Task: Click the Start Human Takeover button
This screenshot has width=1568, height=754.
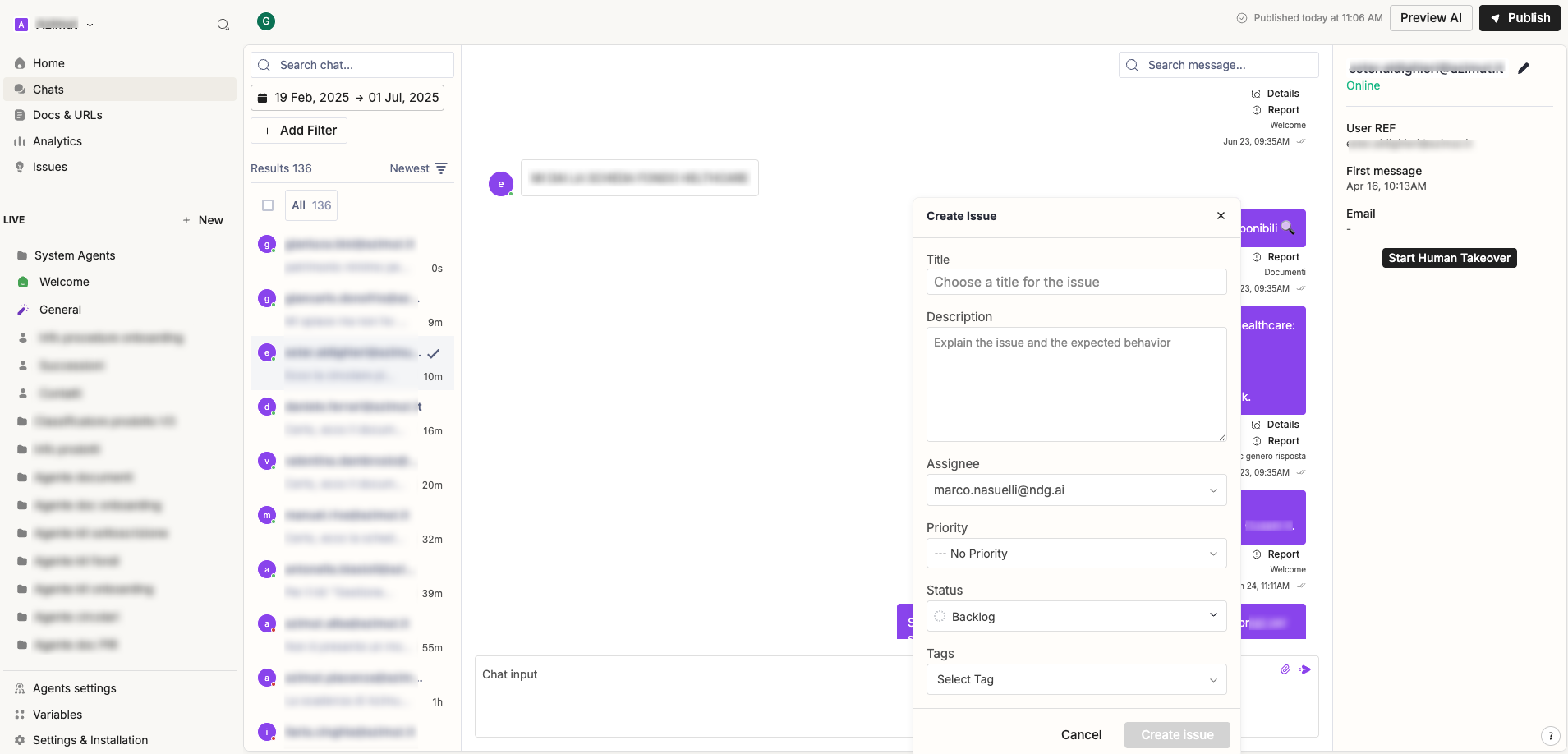Action: (1449, 258)
